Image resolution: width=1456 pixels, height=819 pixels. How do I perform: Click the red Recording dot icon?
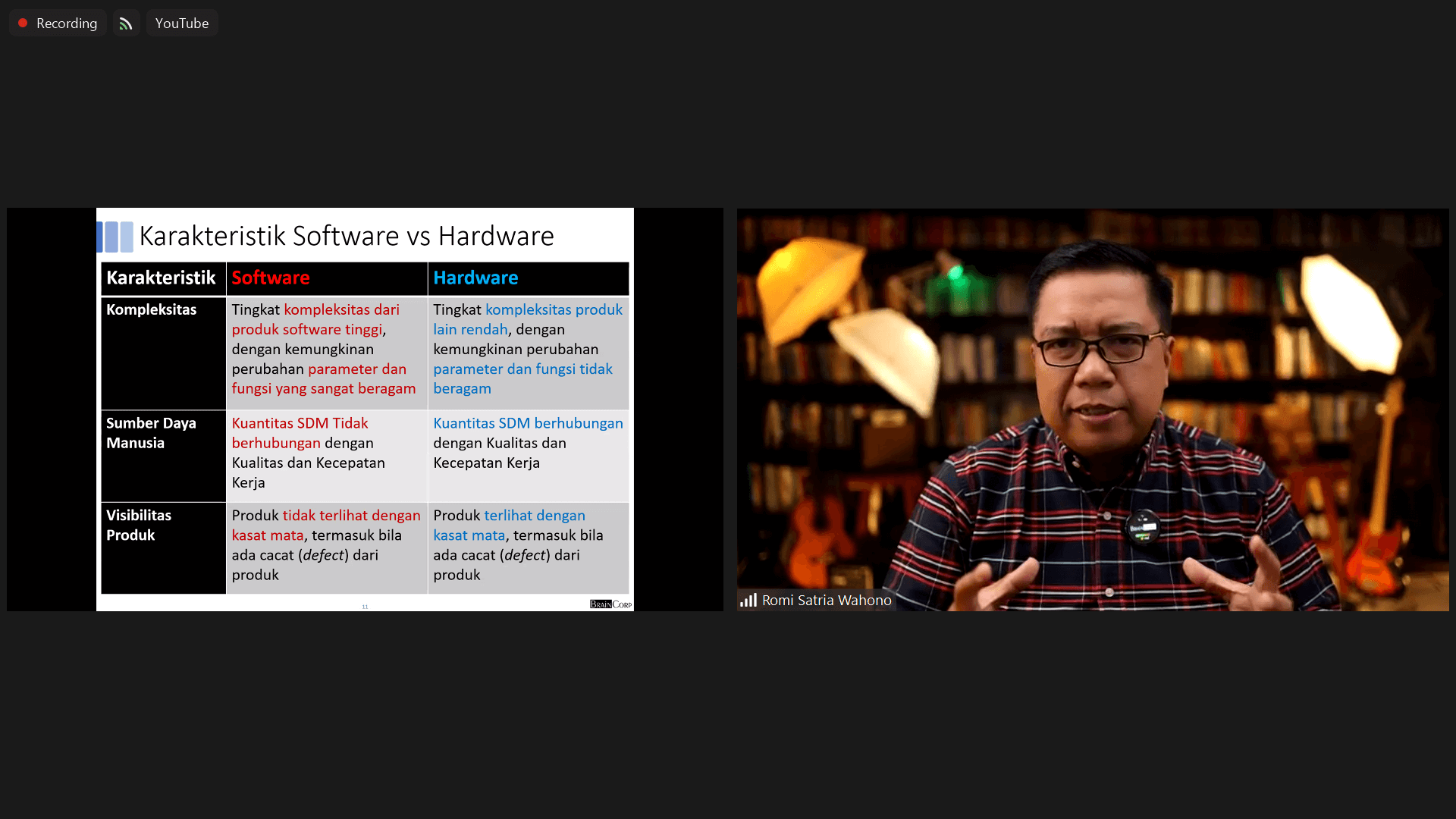pos(23,23)
